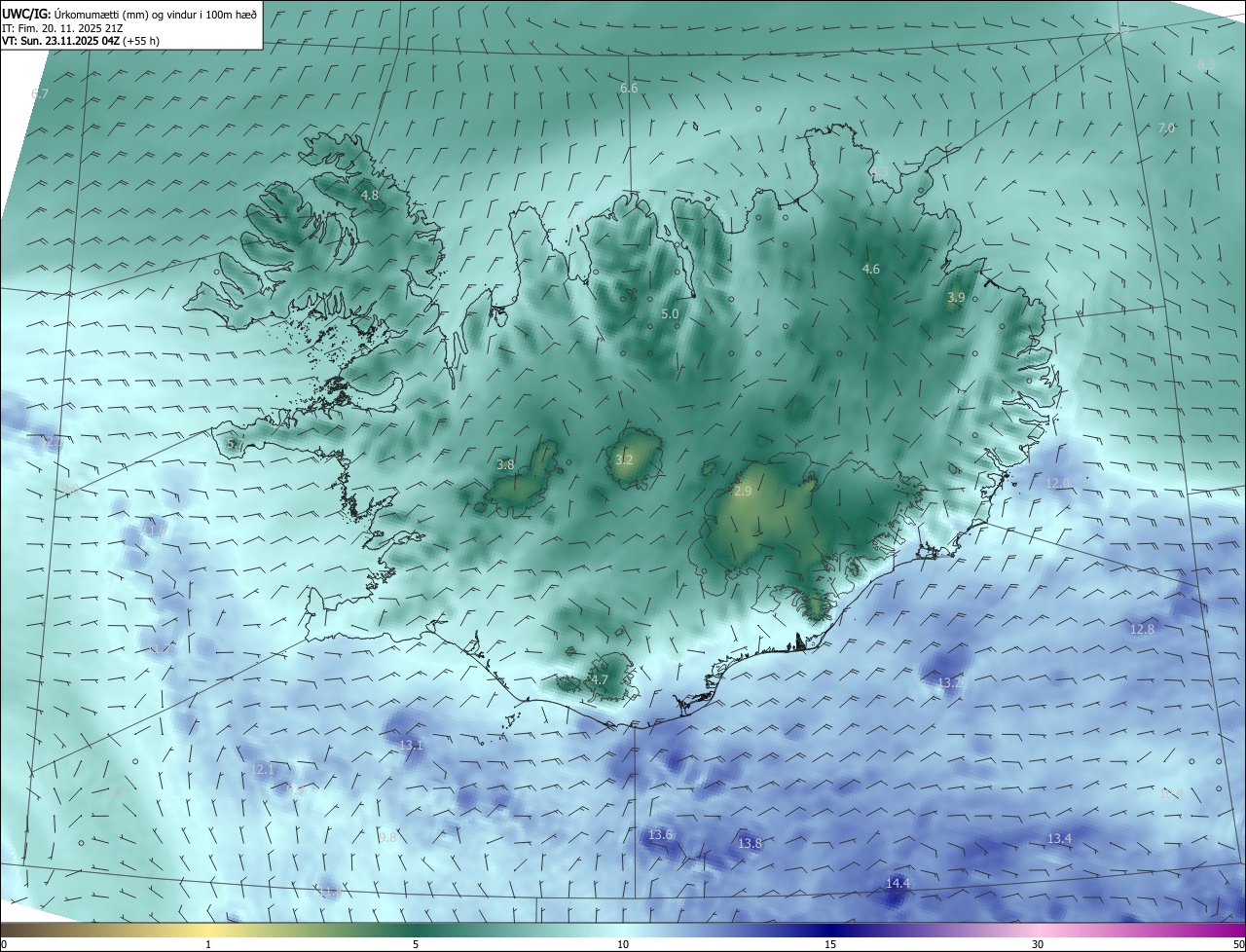Click the 5.7 value on the map
Screen dimensions: 1246x952
[235, 444]
